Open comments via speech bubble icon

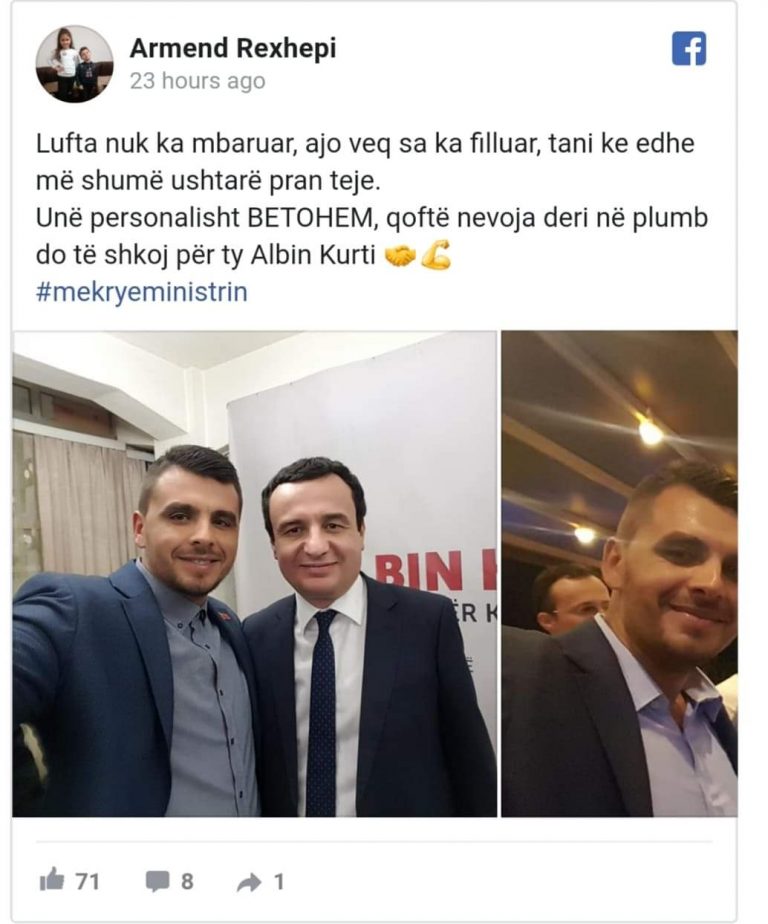pyautogui.click(x=157, y=882)
